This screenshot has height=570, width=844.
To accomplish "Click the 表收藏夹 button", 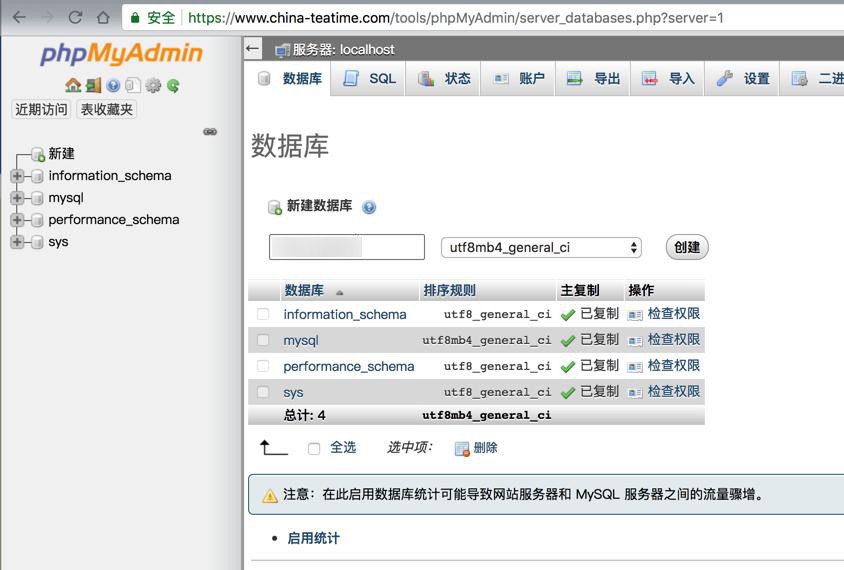I will [107, 109].
